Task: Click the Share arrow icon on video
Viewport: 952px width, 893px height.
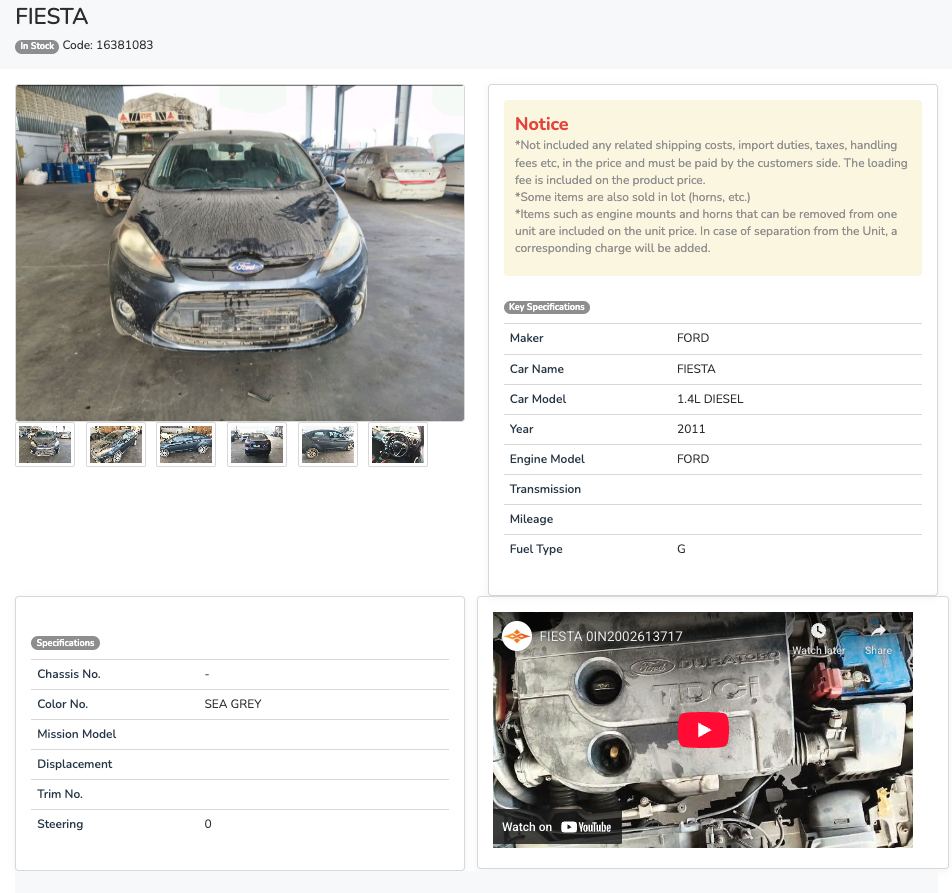Action: [x=878, y=631]
